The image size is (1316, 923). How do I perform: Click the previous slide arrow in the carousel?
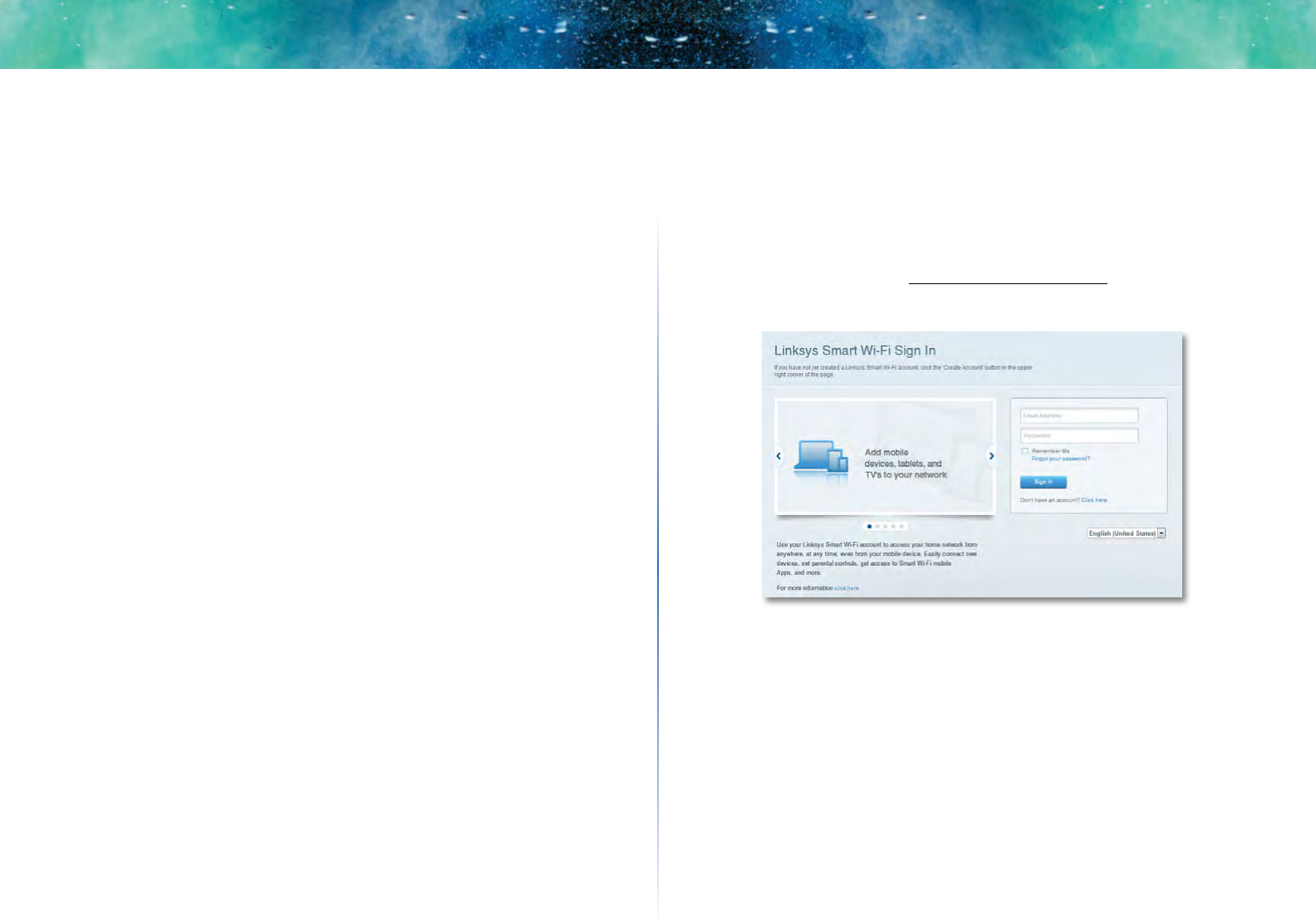(778, 456)
